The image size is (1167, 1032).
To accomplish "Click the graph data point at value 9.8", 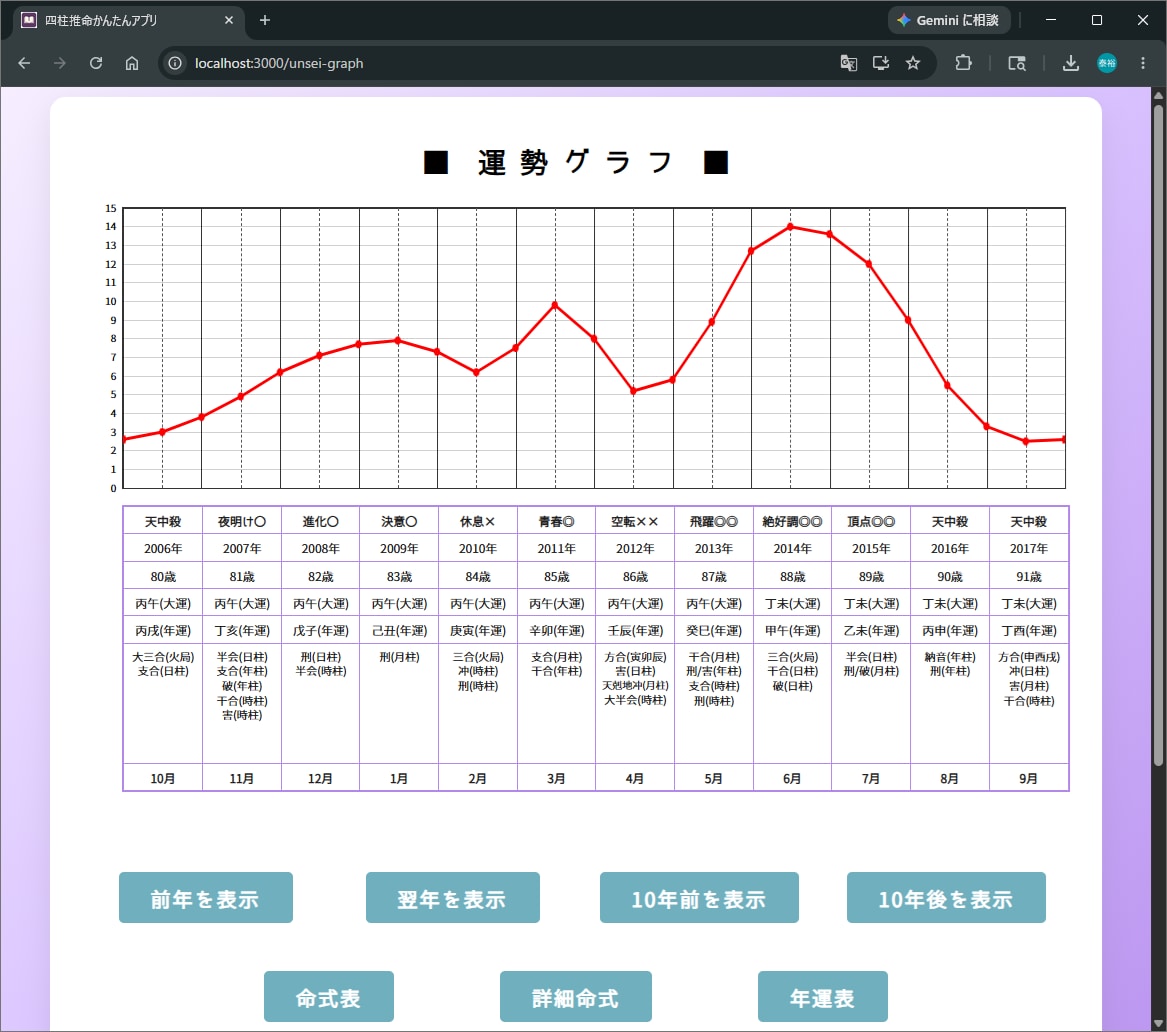I will click(554, 305).
